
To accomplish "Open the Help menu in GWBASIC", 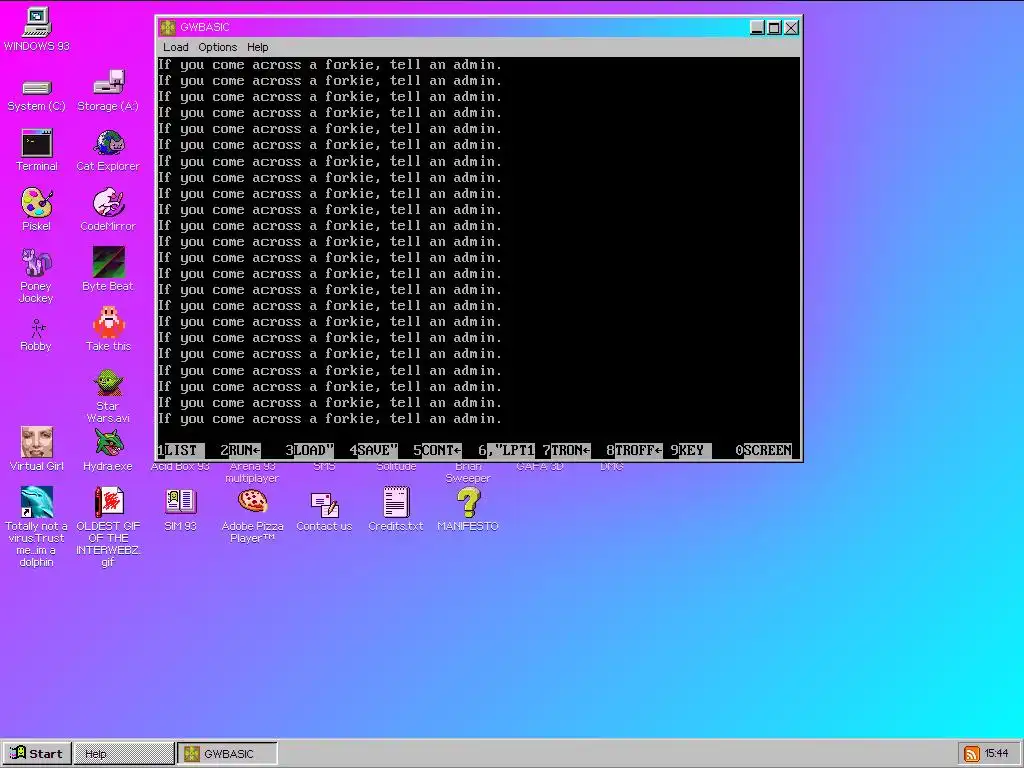I will tap(257, 47).
